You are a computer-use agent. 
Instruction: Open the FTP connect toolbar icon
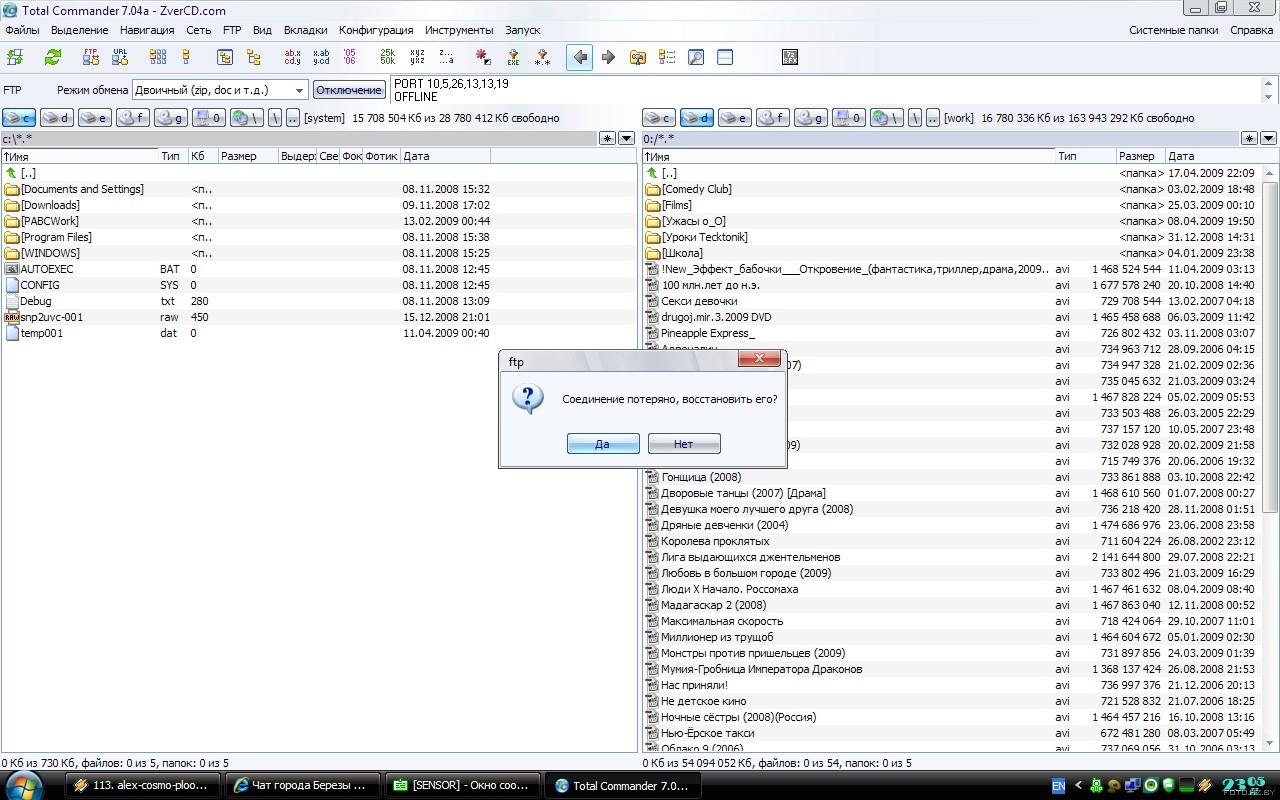pyautogui.click(x=91, y=57)
